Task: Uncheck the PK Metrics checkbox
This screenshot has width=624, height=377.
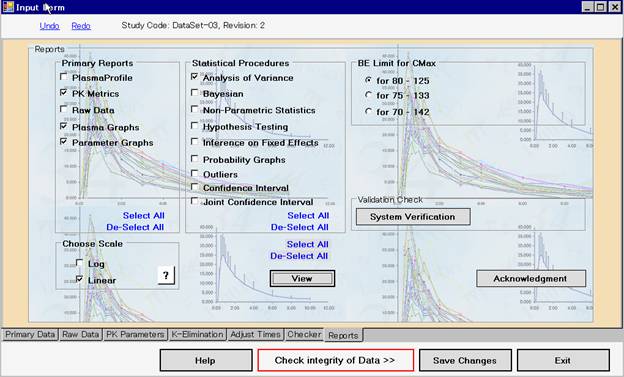Action: [64, 92]
